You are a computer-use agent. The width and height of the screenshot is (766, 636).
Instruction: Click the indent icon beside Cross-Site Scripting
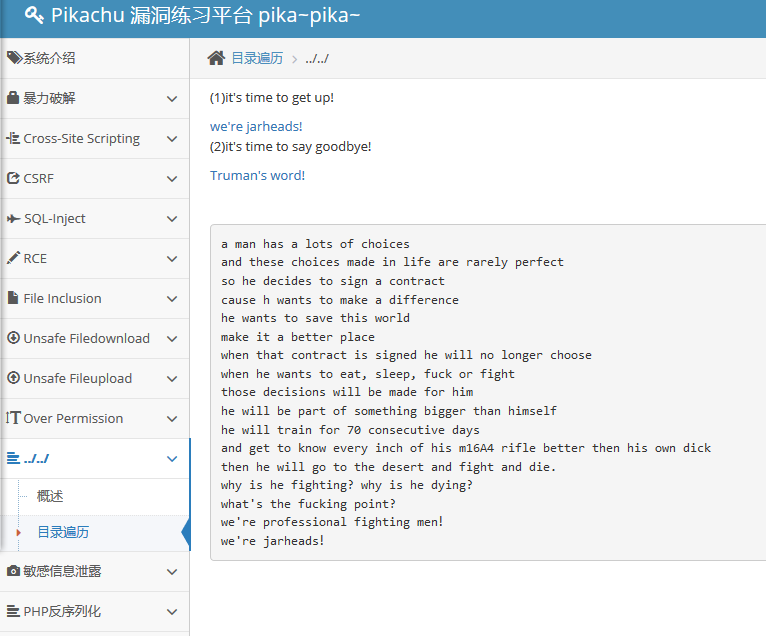pyautogui.click(x=13, y=138)
